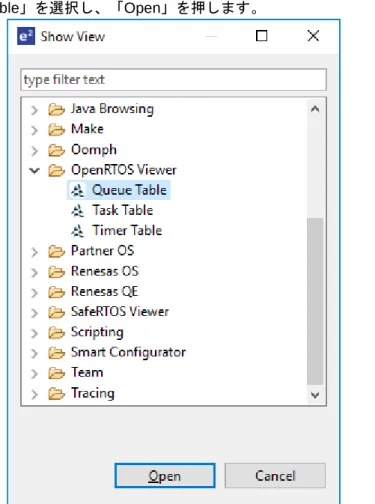
Task: Select the Task Table view icon
Action: click(77, 211)
